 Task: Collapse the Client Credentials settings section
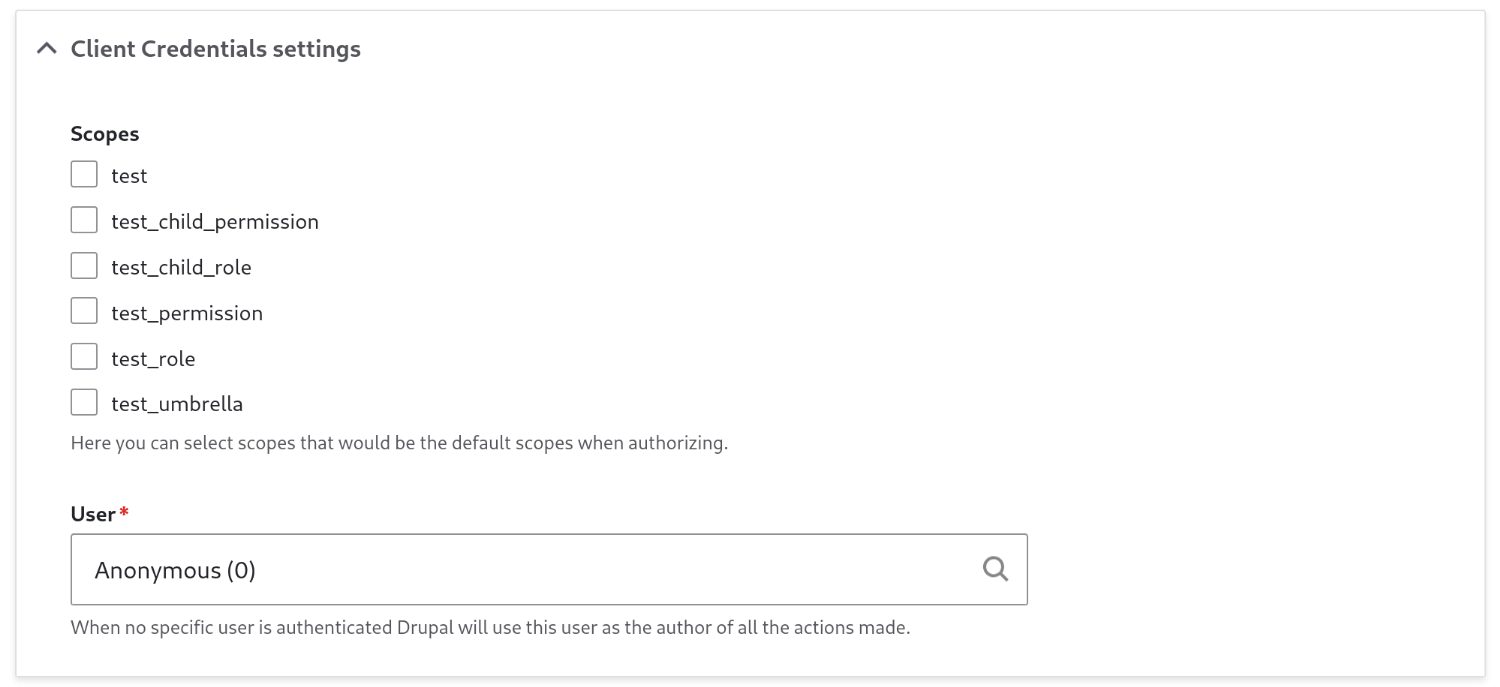[x=46, y=47]
